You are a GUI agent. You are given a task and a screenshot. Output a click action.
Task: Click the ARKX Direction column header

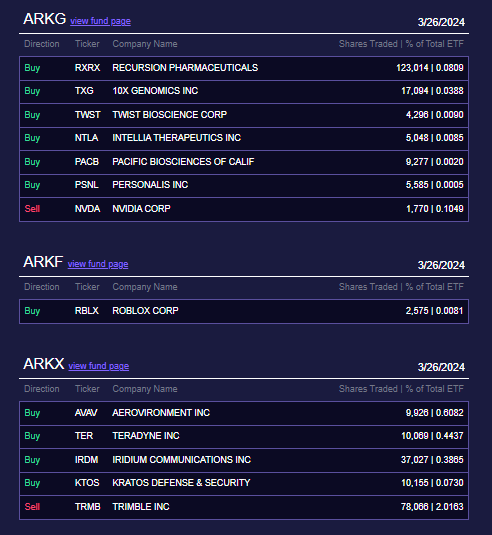42,389
